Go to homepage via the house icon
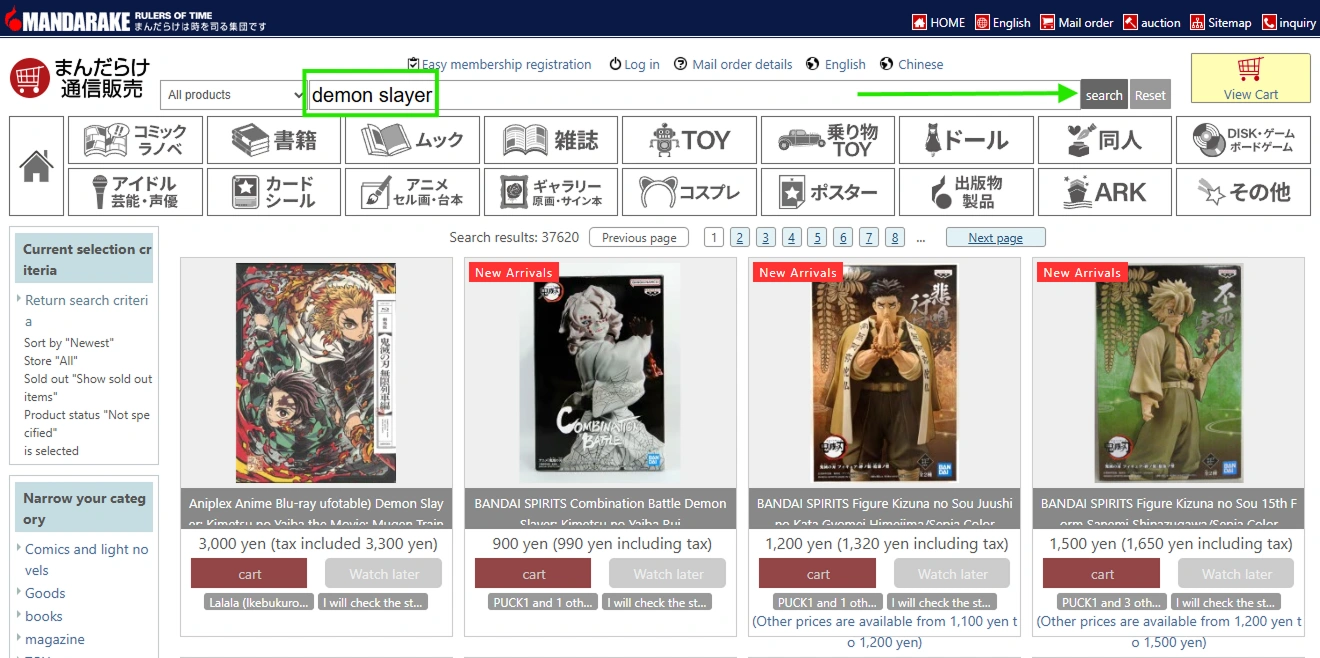This screenshot has height=658, width=1320. pos(36,165)
